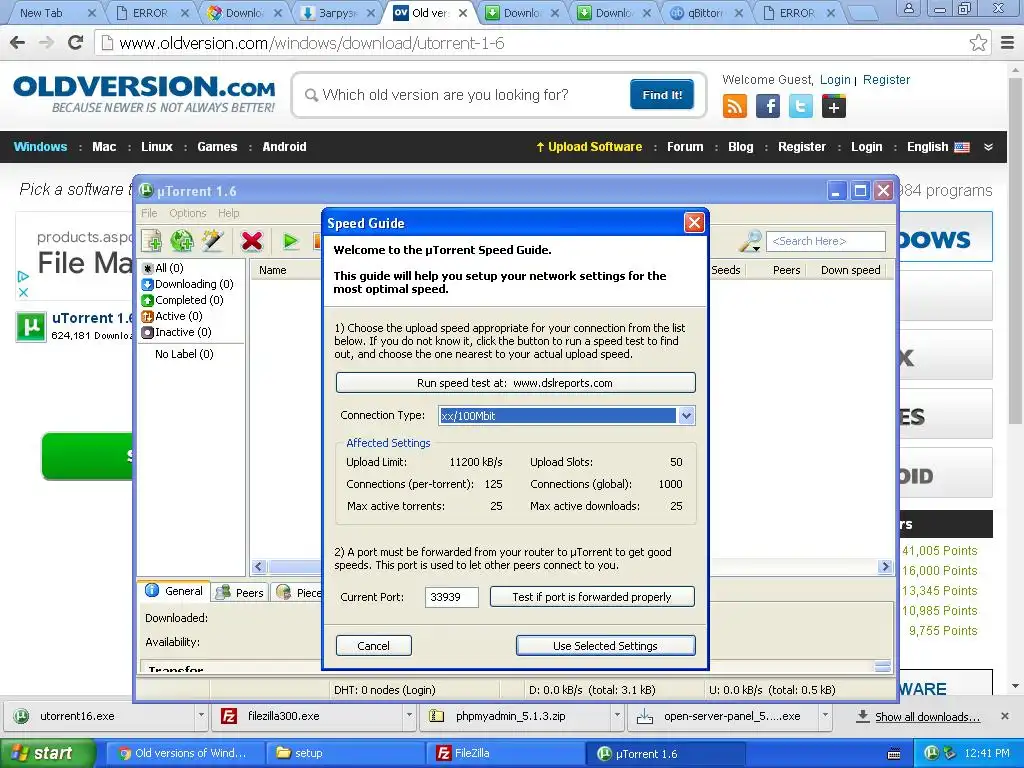Click the Downloading category icon in sidebar
Viewport: 1024px width, 768px height.
pyautogui.click(x=148, y=284)
